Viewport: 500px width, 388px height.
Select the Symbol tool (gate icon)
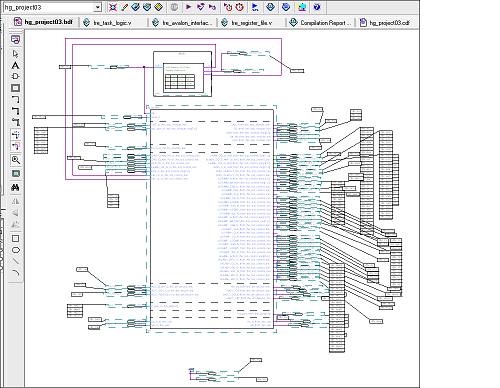(15, 77)
